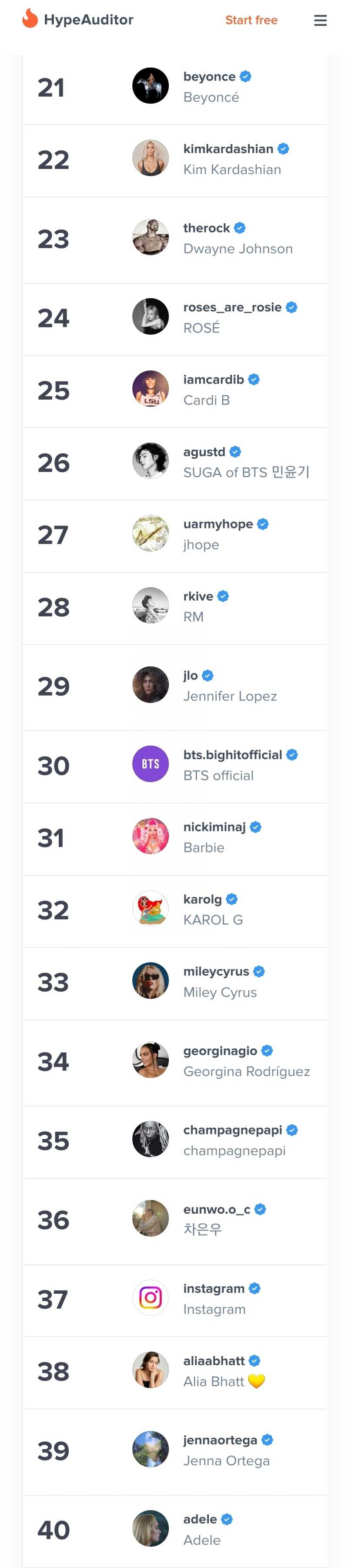Click the kimkardashian username link

(228, 149)
